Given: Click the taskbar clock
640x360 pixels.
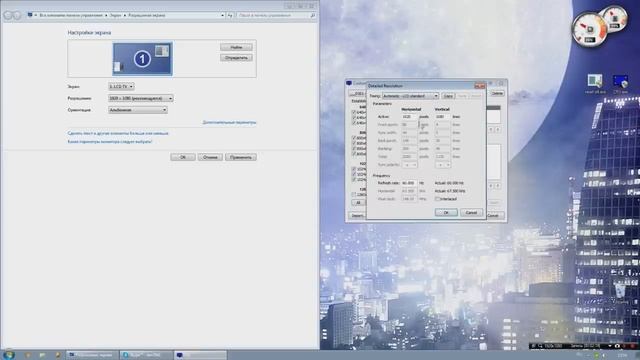Looking at the screenshot, I should tap(623, 356).
